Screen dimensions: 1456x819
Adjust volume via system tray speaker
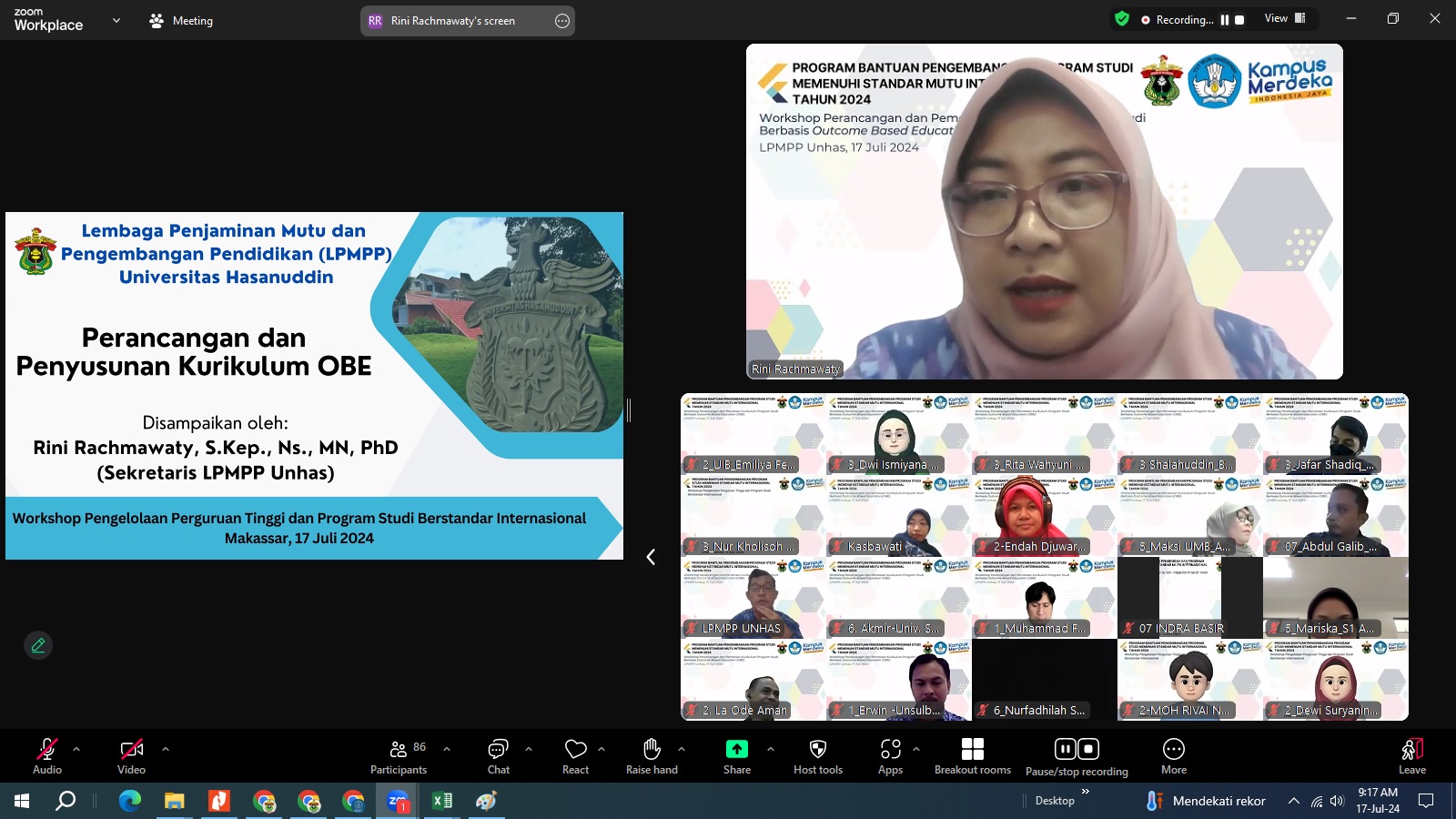click(1334, 802)
